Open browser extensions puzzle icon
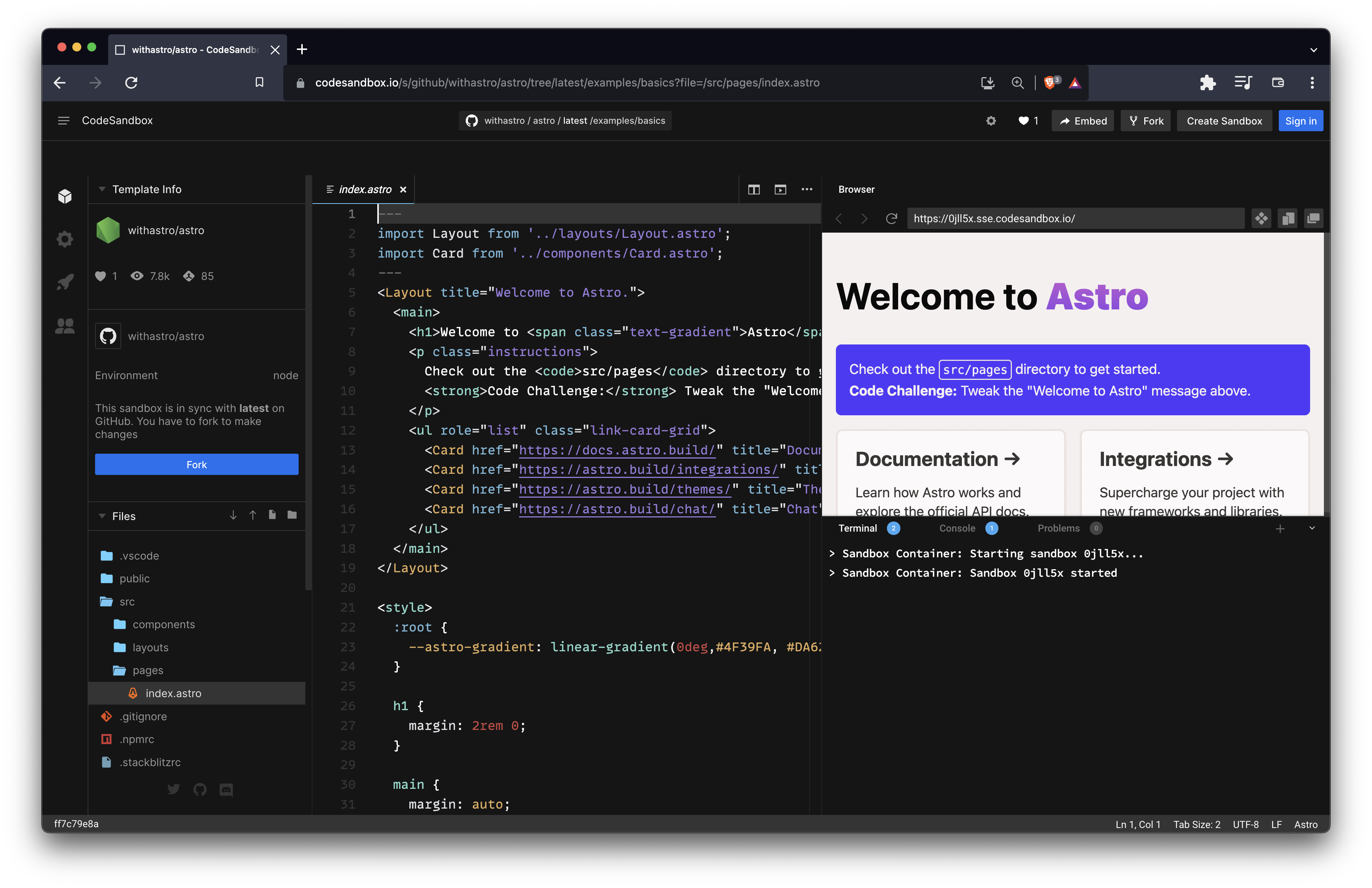The image size is (1372, 888). 1207,82
